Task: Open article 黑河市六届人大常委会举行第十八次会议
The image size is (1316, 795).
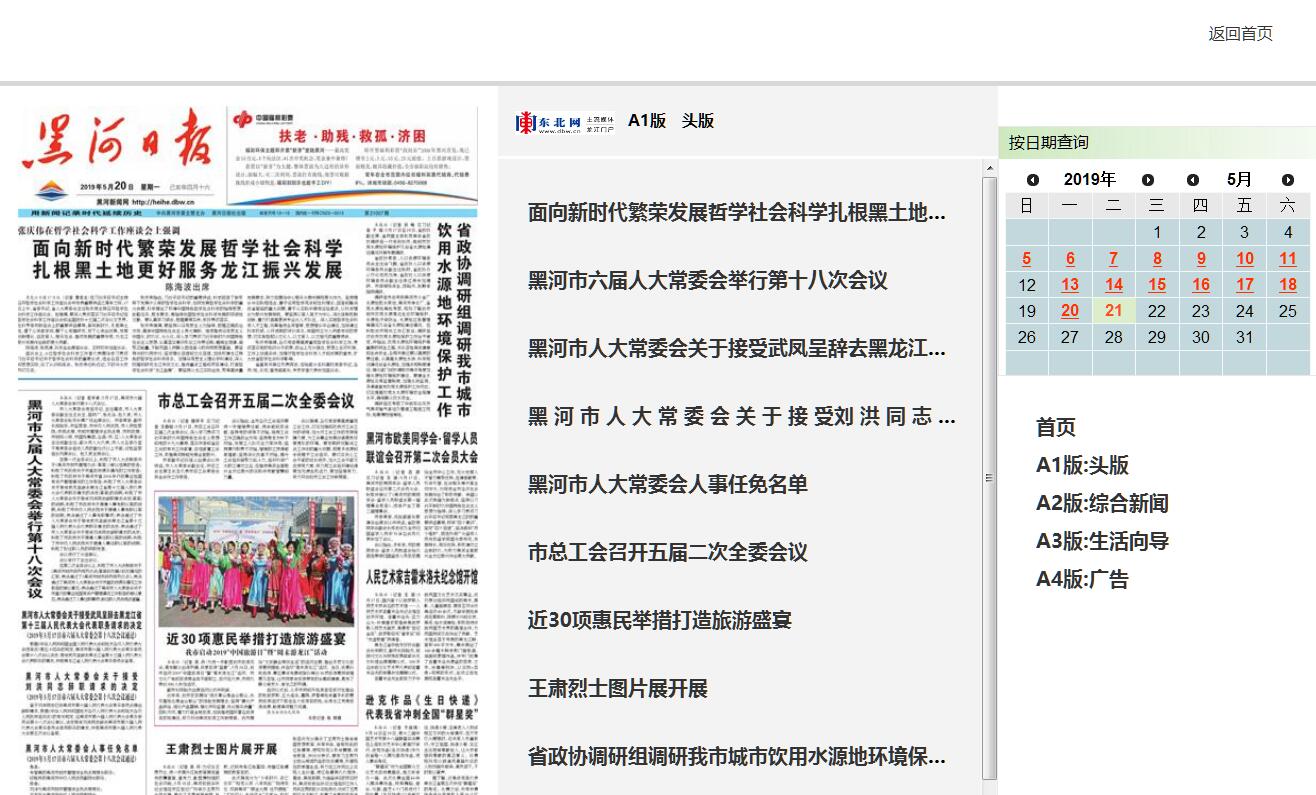Action: pos(708,280)
